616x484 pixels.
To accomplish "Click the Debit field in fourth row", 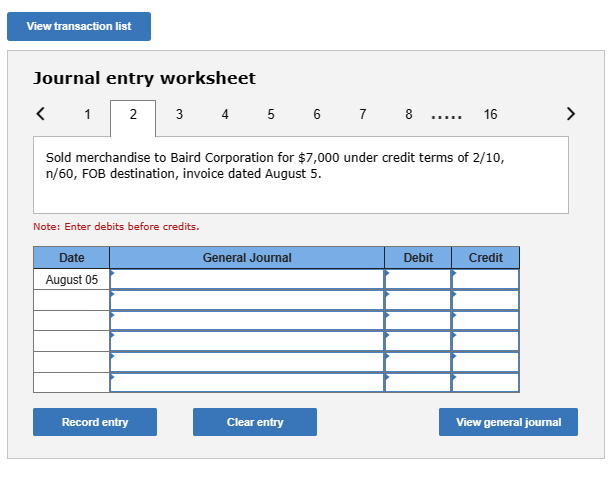I will [x=418, y=341].
